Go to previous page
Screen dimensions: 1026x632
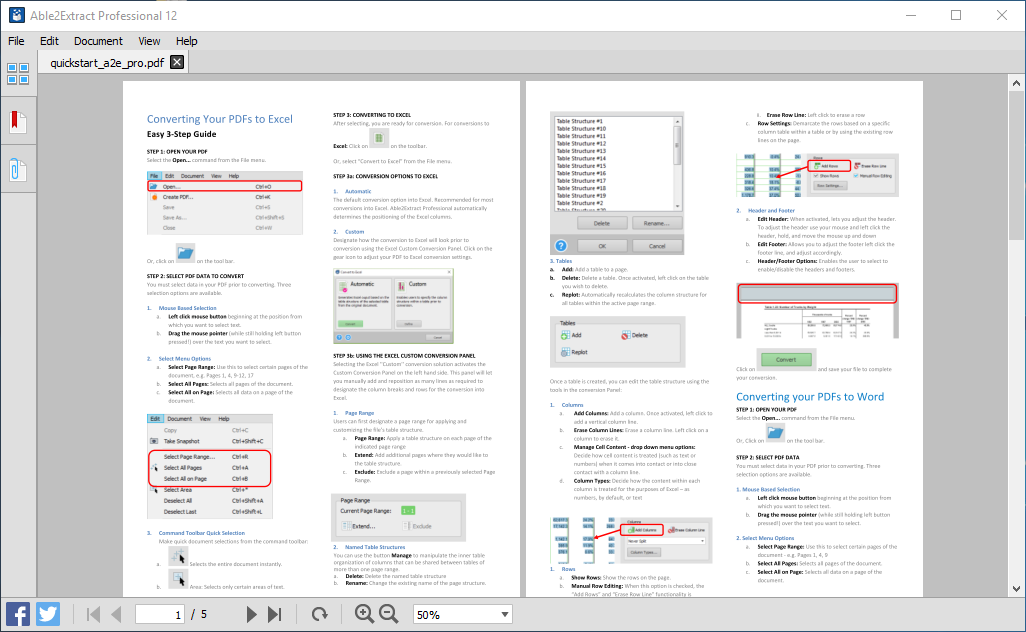pos(116,614)
